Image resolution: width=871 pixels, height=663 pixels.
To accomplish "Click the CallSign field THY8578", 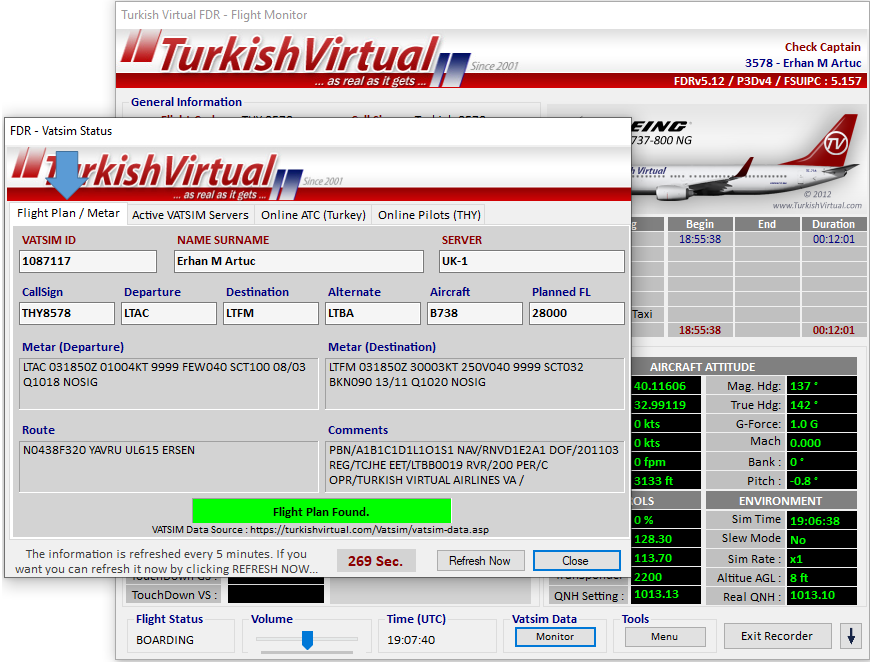I will (x=67, y=313).
